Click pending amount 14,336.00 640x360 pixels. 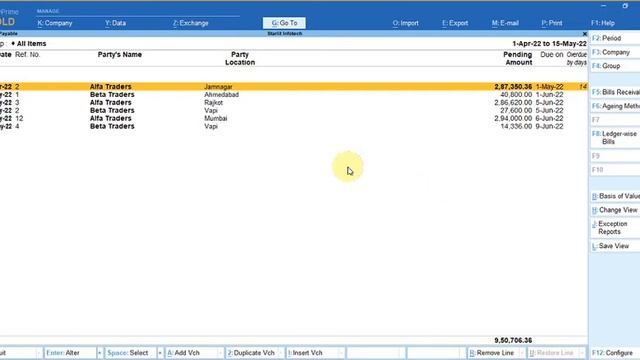[516, 127]
